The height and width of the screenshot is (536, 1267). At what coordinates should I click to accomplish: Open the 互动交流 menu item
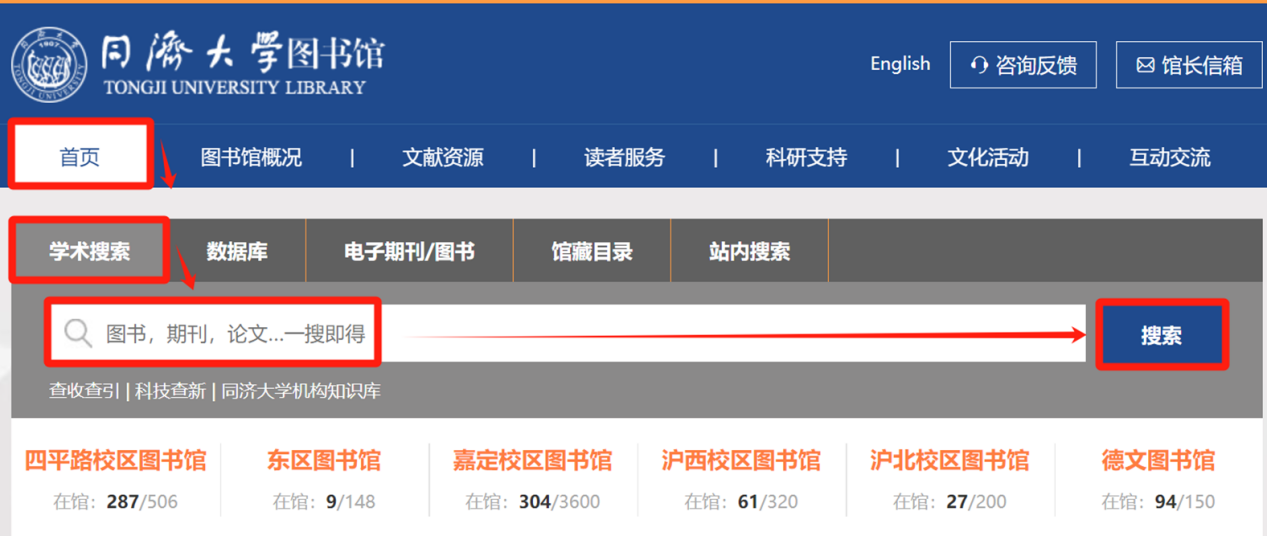click(1169, 157)
